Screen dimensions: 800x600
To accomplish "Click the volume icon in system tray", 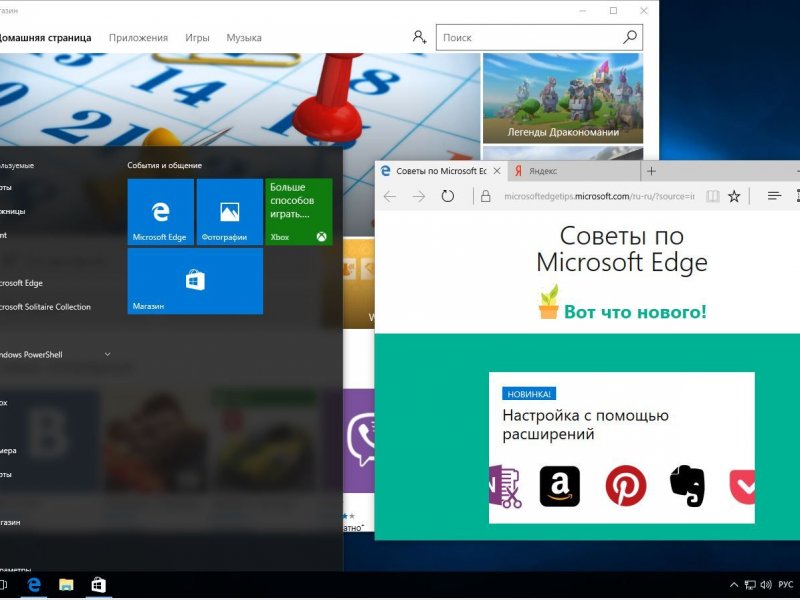I will (x=766, y=585).
